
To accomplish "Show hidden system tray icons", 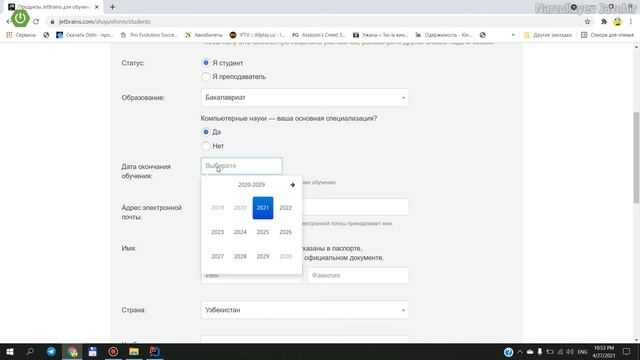I will (x=520, y=352).
